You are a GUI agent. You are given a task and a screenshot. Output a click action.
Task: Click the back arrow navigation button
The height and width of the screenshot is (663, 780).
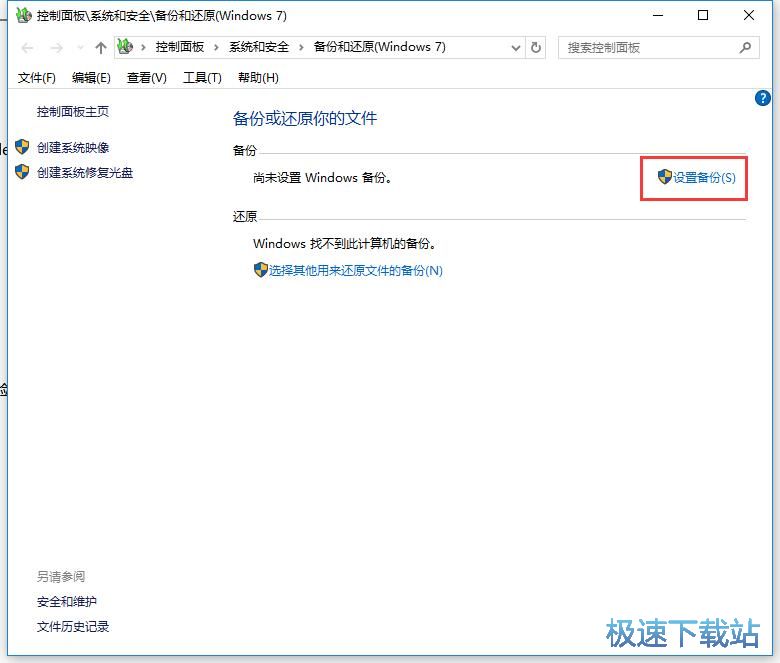coord(27,48)
